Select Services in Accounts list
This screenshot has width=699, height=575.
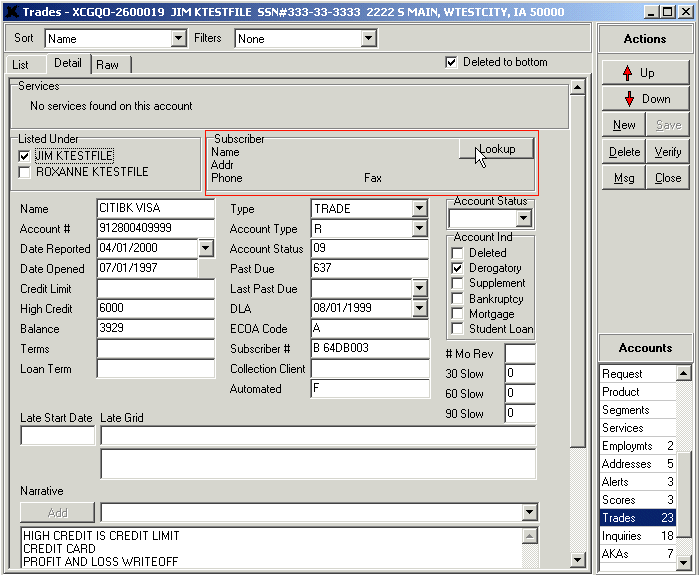point(637,428)
